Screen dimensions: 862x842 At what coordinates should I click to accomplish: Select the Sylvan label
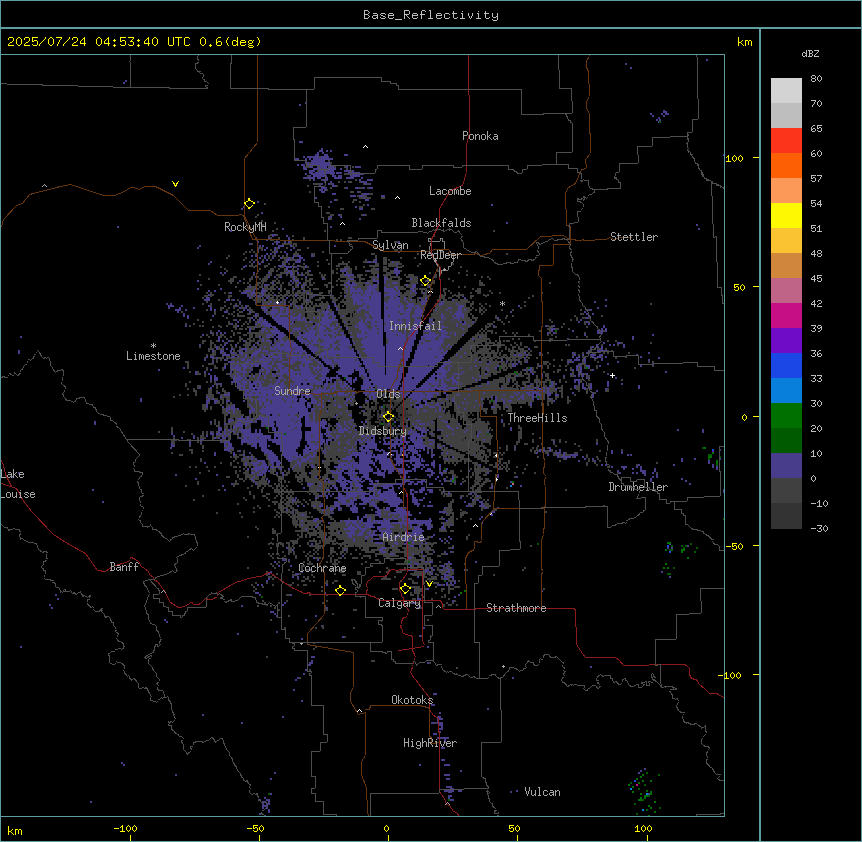pos(390,245)
